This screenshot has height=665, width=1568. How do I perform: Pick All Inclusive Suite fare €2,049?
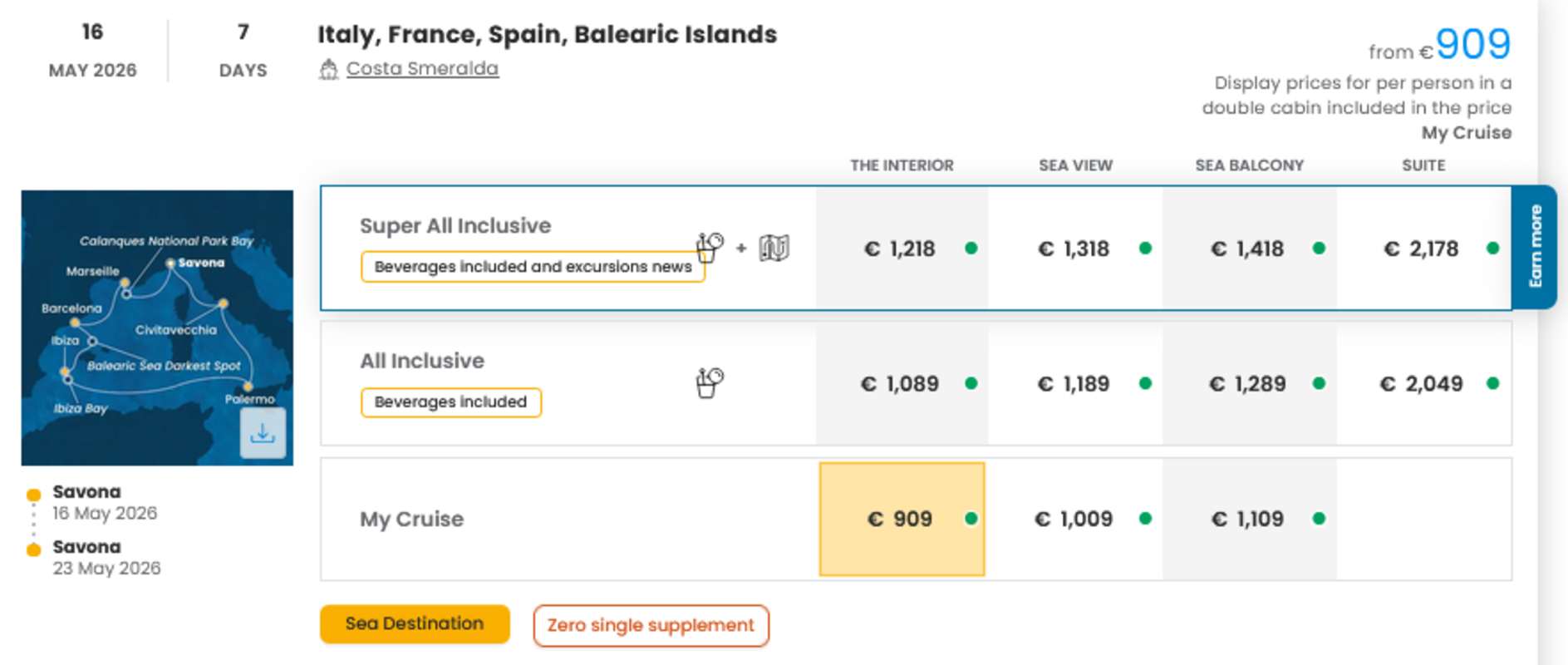point(1421,383)
